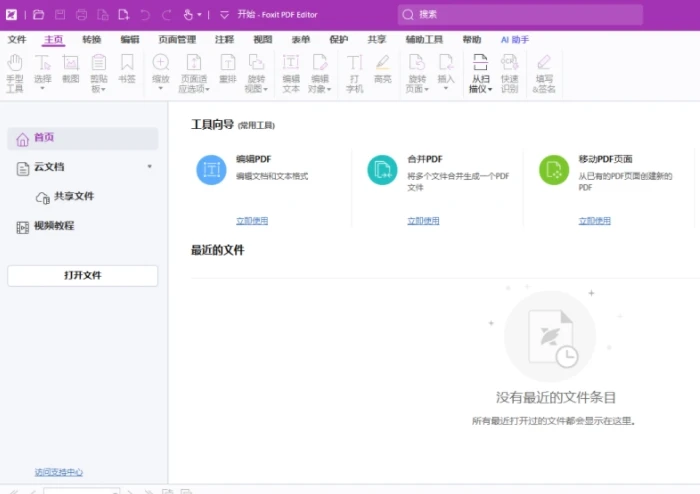Click the 旋转视图 rotate view tool
Screen dimensions: 700x494
coord(256,74)
